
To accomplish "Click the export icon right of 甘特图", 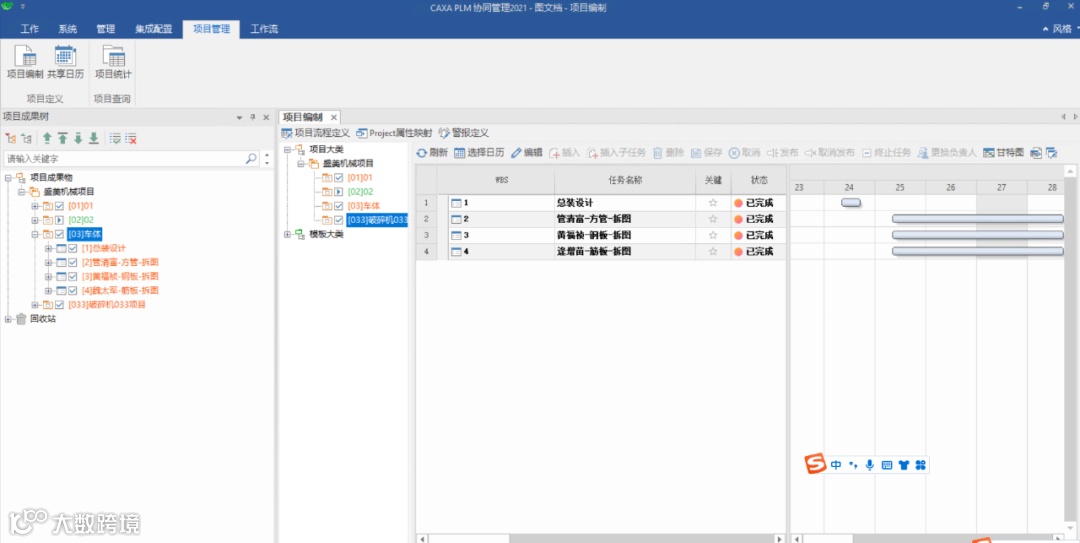I will pos(1036,152).
